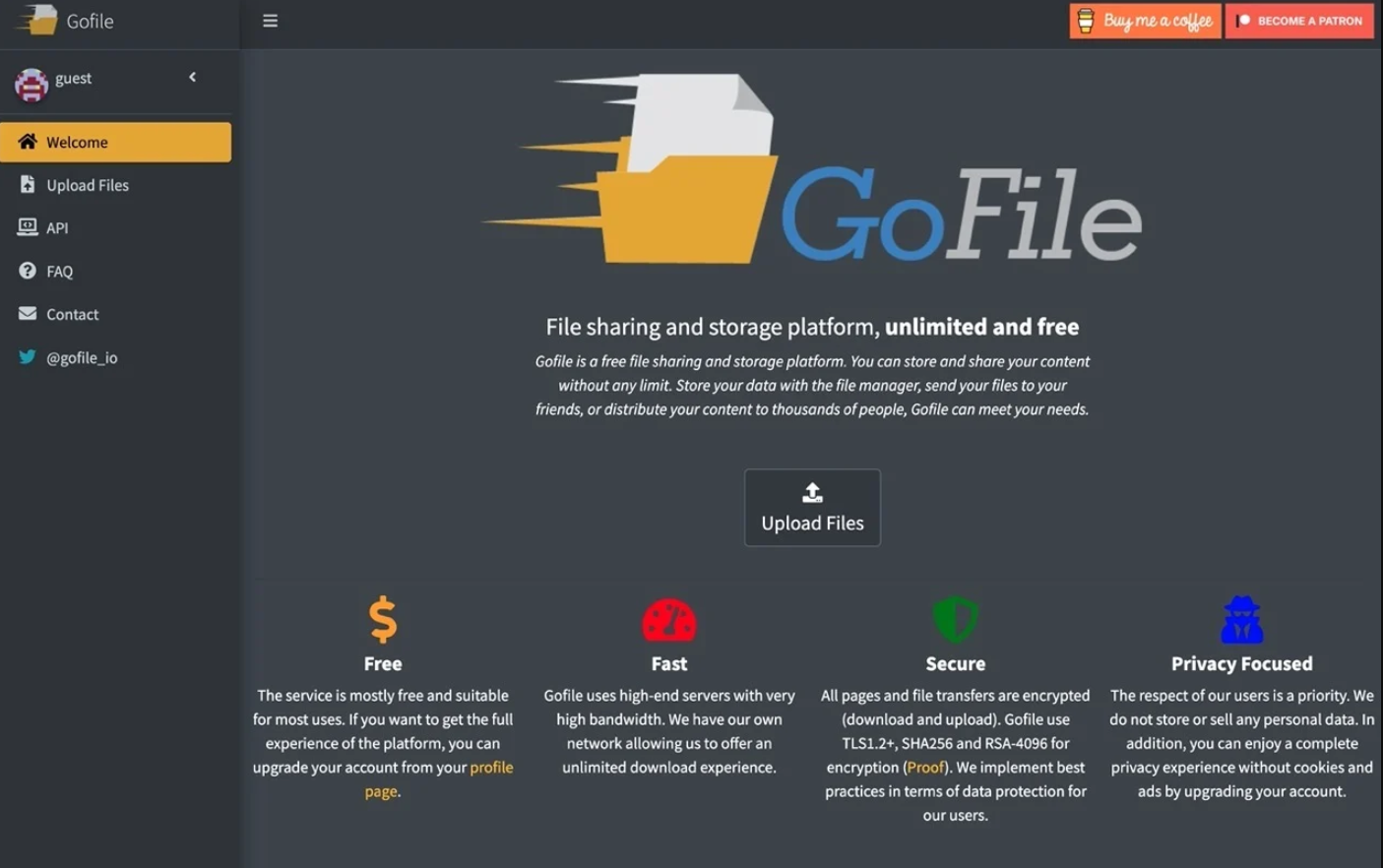Screen dimensions: 1383x868
Task: Click the envelope icon beside Contact
Action: pos(28,313)
